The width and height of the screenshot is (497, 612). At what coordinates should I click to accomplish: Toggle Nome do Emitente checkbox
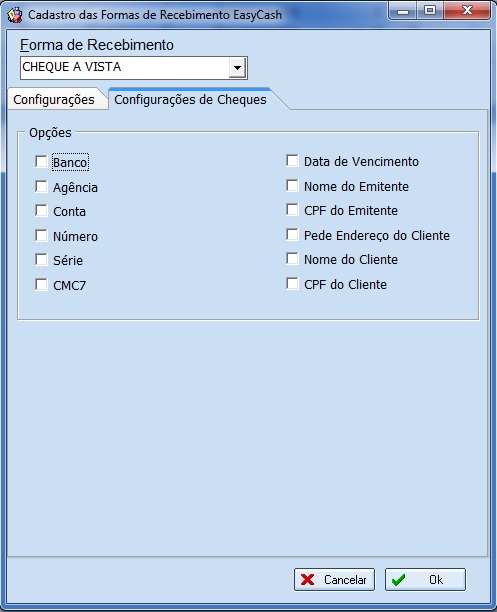292,185
